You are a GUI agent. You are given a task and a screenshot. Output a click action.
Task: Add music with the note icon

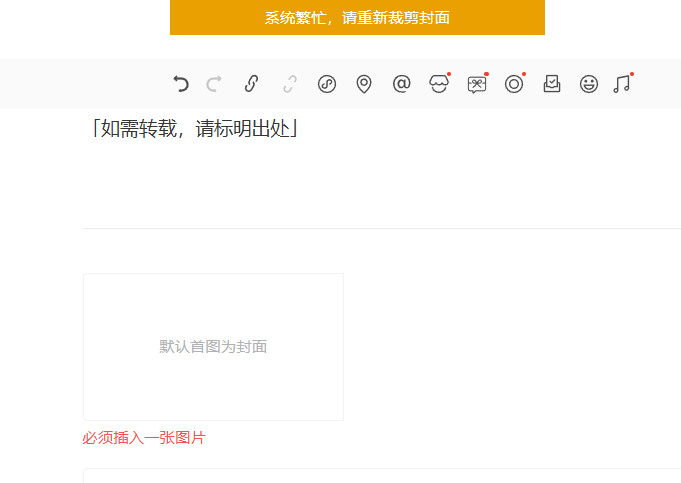click(622, 83)
